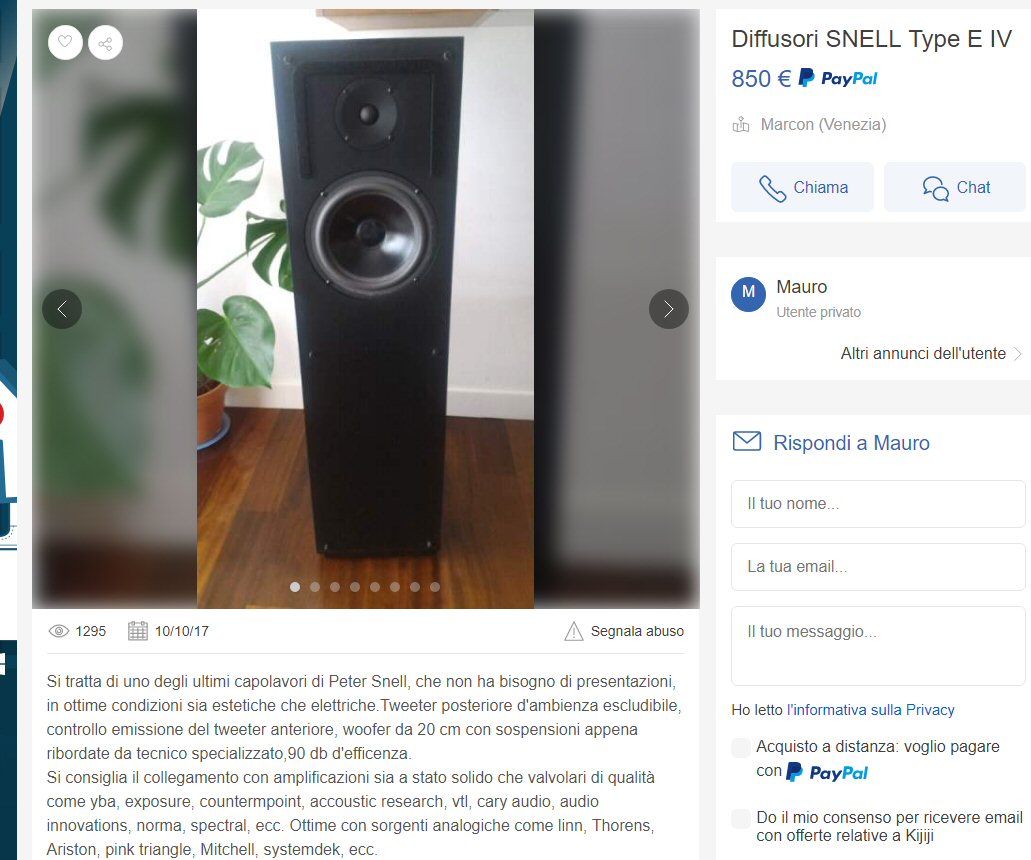Click the warning triangle abuse icon
The image size is (1031, 860).
click(573, 631)
